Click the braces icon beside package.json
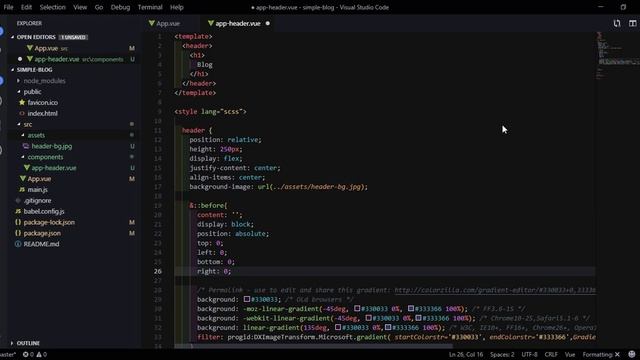 18,233
